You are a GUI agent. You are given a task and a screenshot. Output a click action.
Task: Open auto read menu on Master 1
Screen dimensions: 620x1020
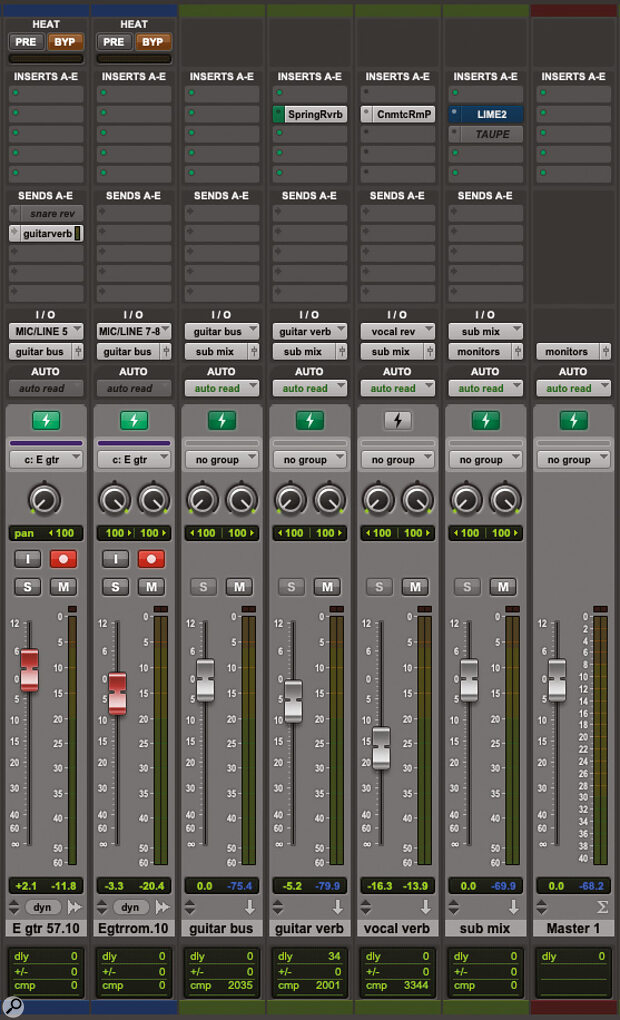point(573,388)
